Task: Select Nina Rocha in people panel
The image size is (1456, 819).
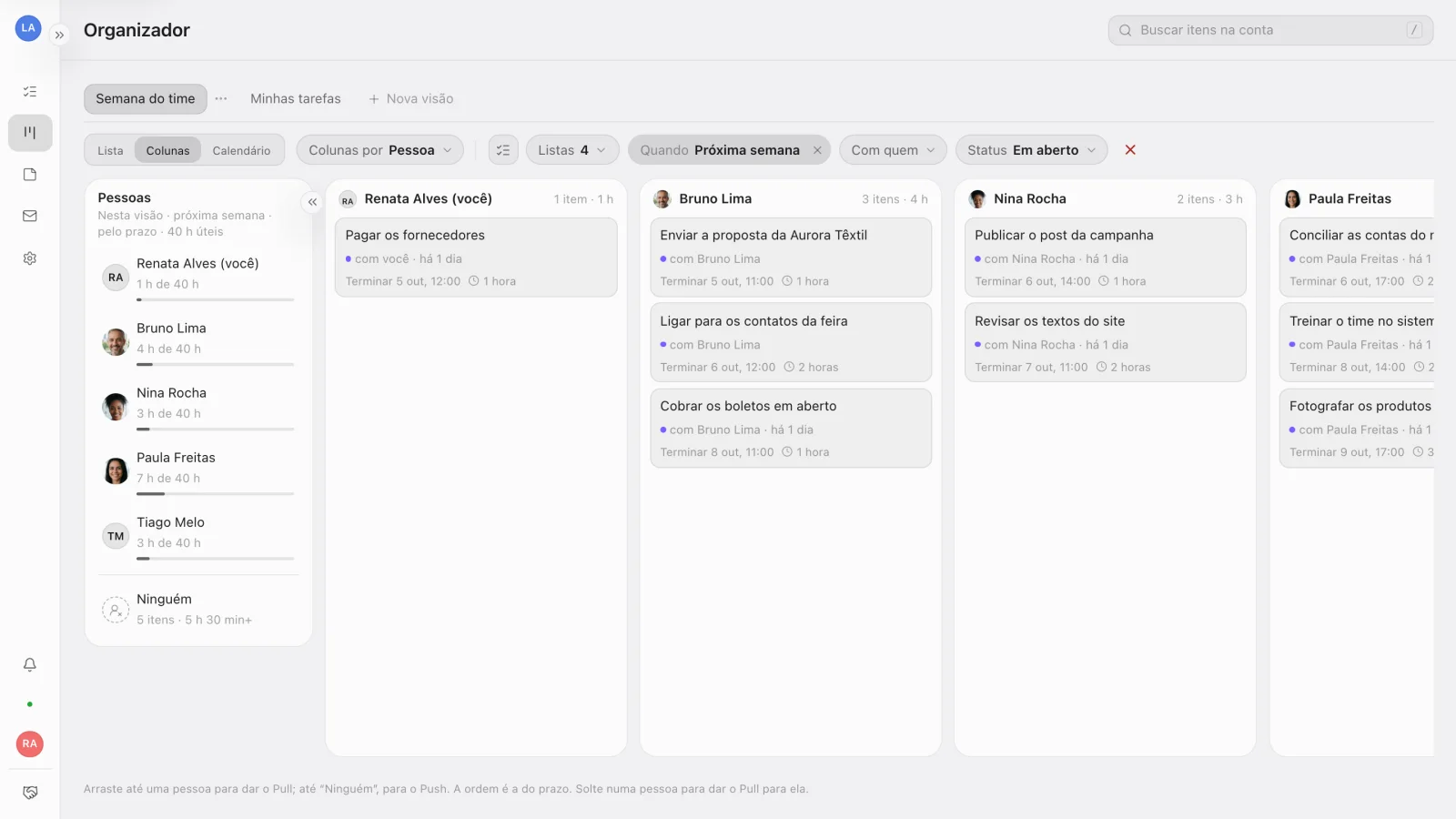Action: [x=198, y=407]
